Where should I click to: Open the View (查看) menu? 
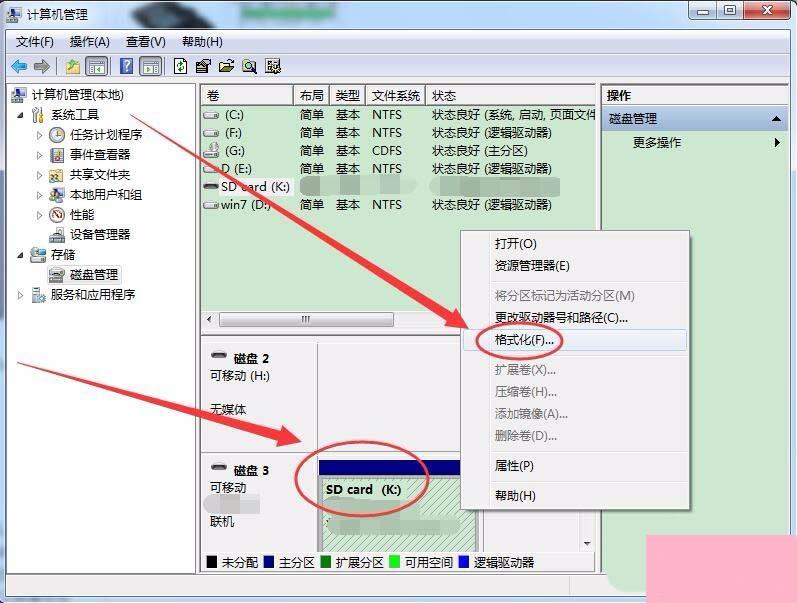point(145,42)
